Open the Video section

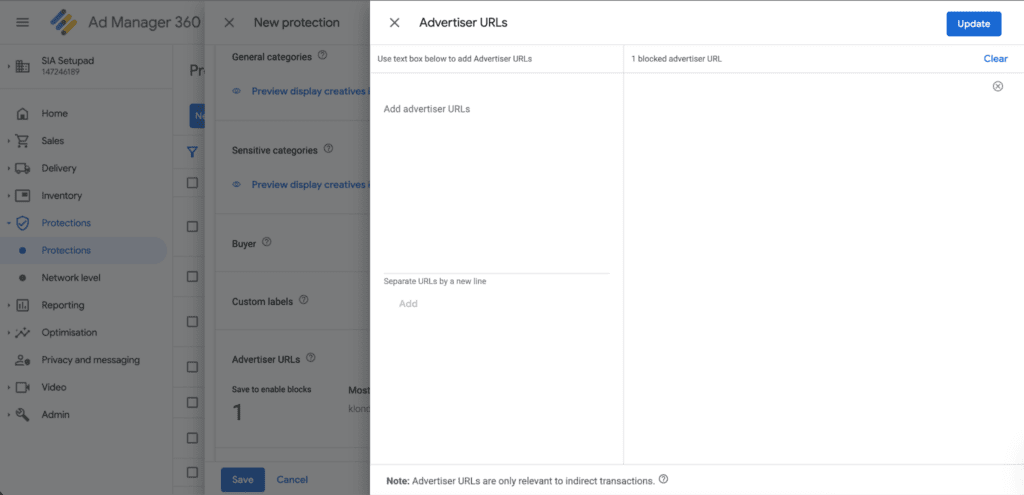[54, 387]
